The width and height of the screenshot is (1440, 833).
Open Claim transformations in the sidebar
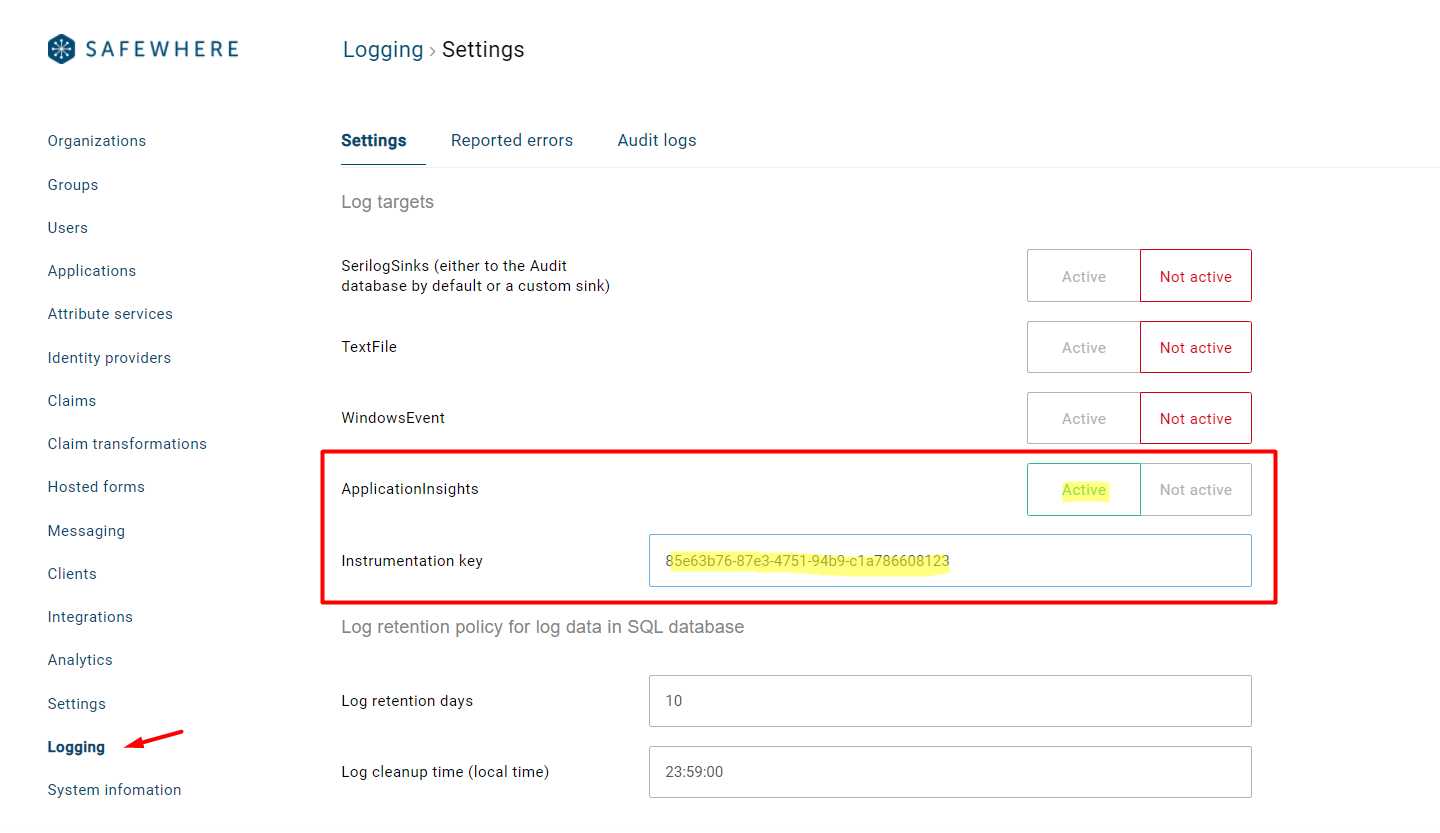point(127,444)
